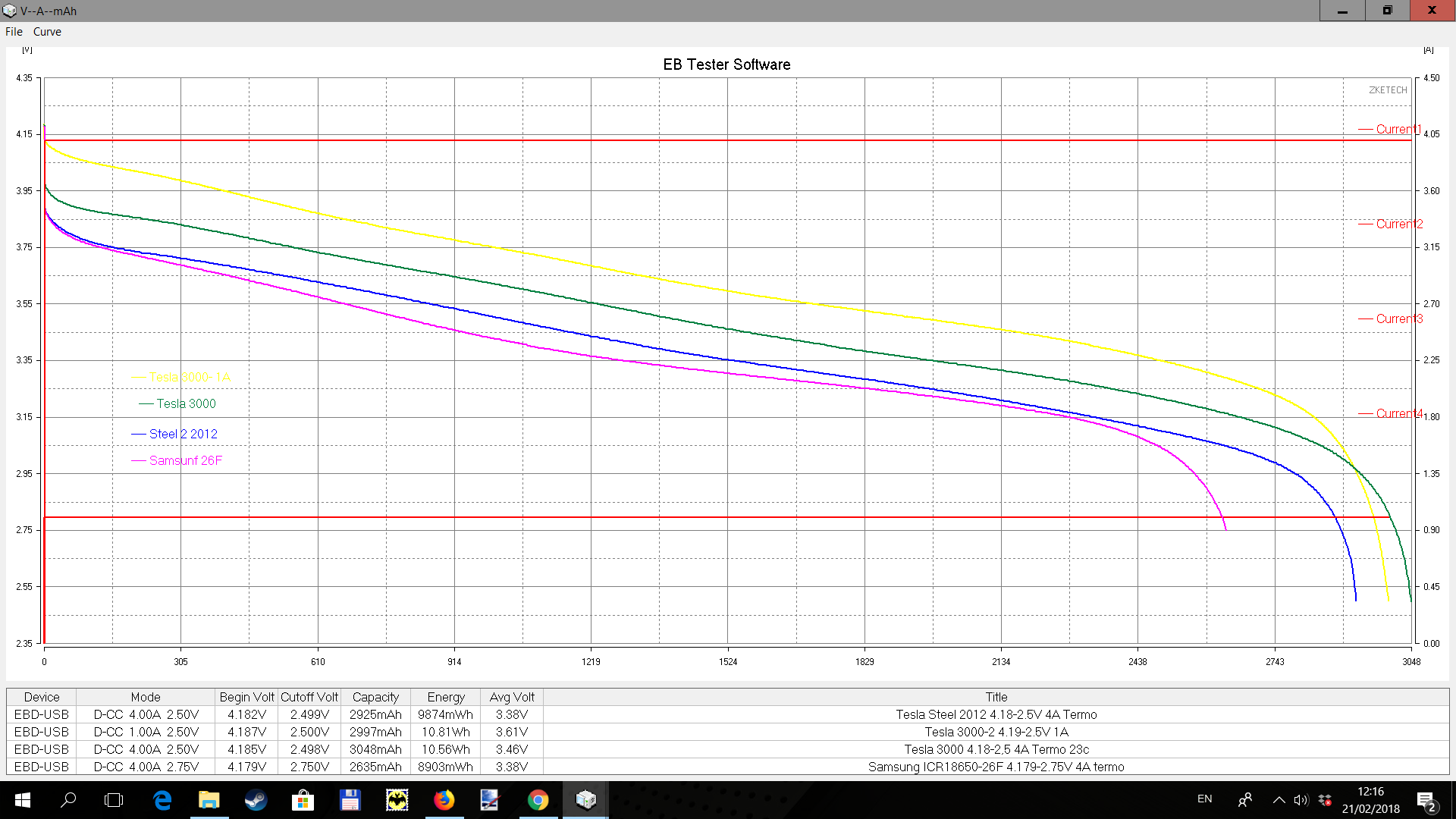Click the Steel 2 2012 legend label

[183, 434]
